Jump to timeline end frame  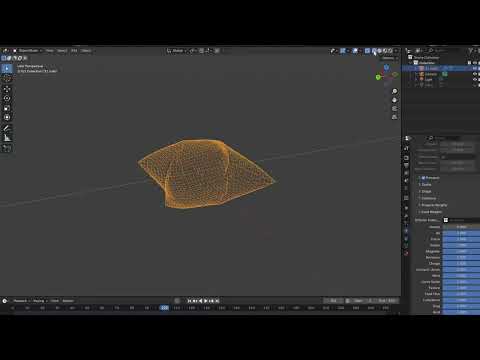[217, 301]
